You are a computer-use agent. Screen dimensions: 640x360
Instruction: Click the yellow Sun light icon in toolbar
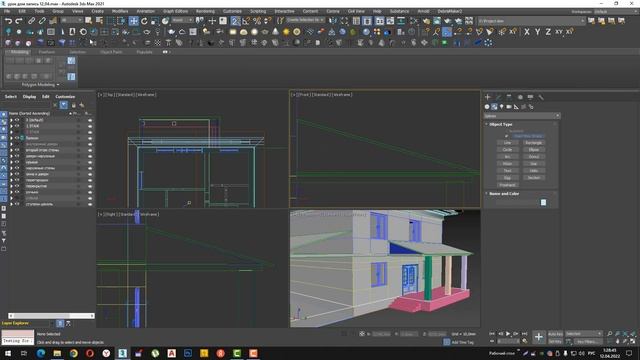click(x=286, y=32)
